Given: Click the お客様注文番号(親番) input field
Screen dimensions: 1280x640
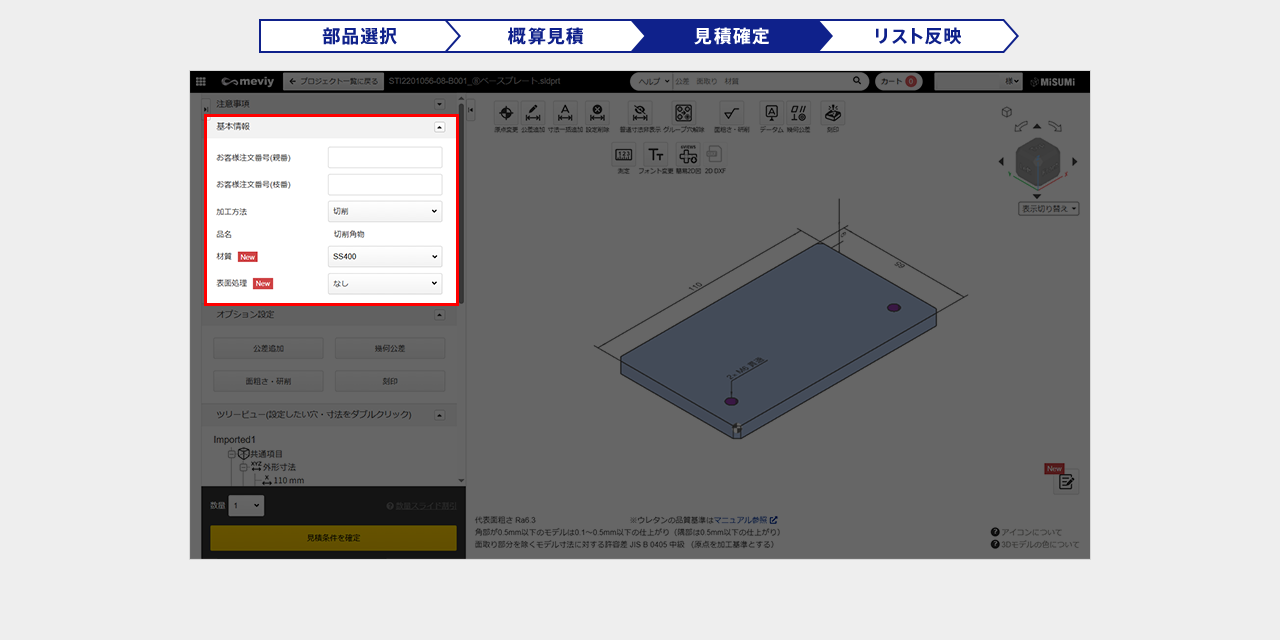Looking at the screenshot, I should [385, 158].
